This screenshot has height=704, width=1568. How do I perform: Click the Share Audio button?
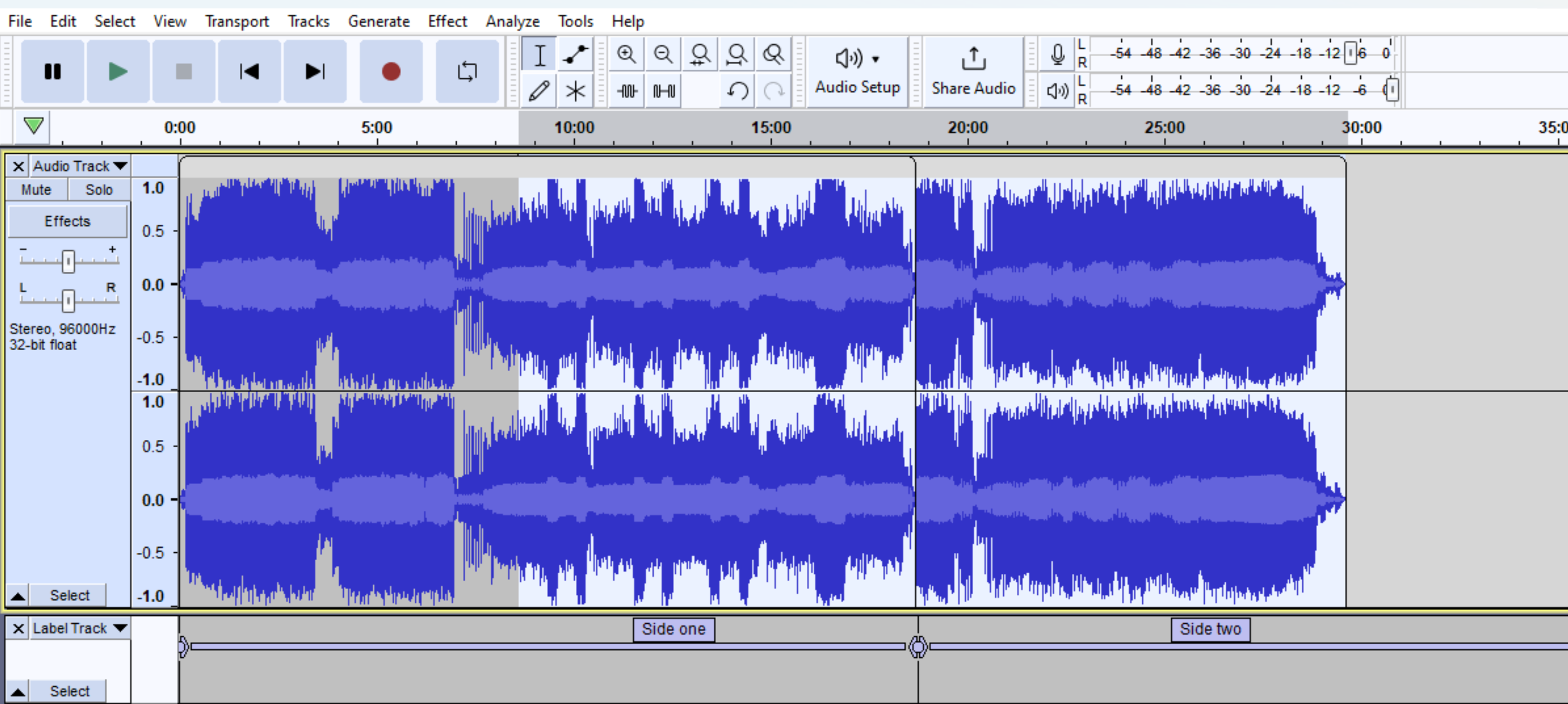click(x=973, y=71)
